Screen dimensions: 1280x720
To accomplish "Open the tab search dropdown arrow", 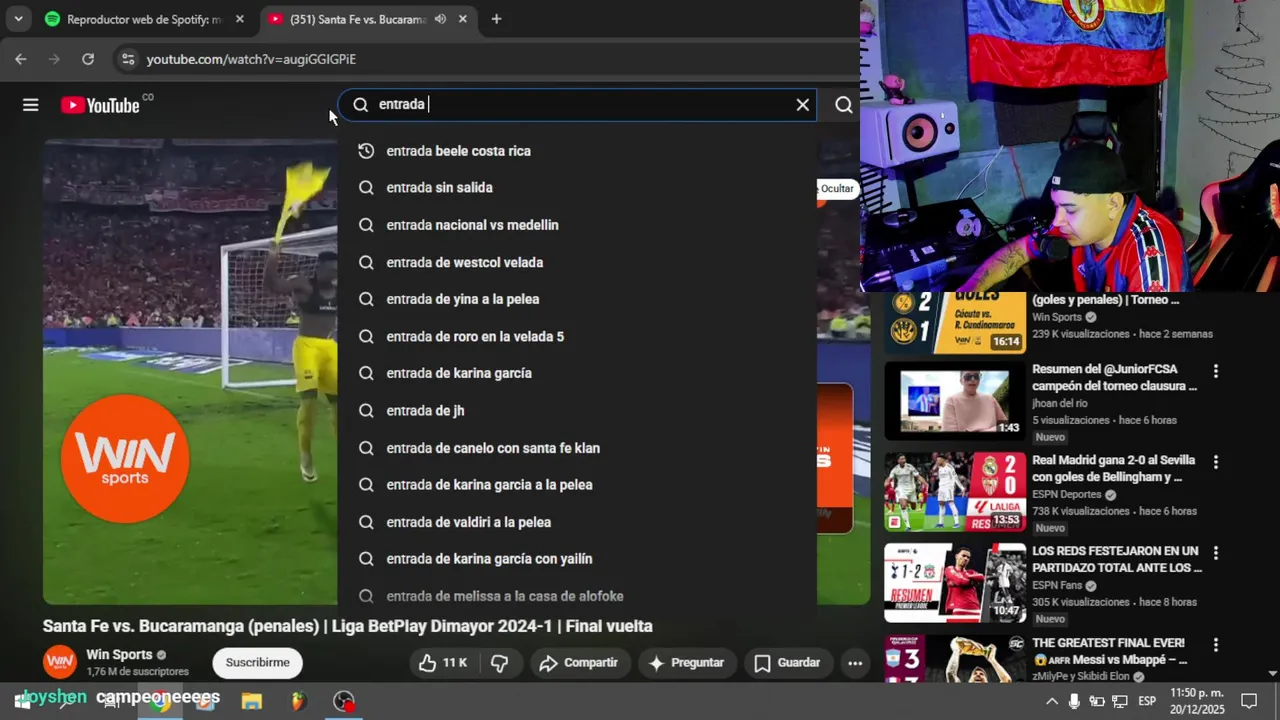I will 18,19.
